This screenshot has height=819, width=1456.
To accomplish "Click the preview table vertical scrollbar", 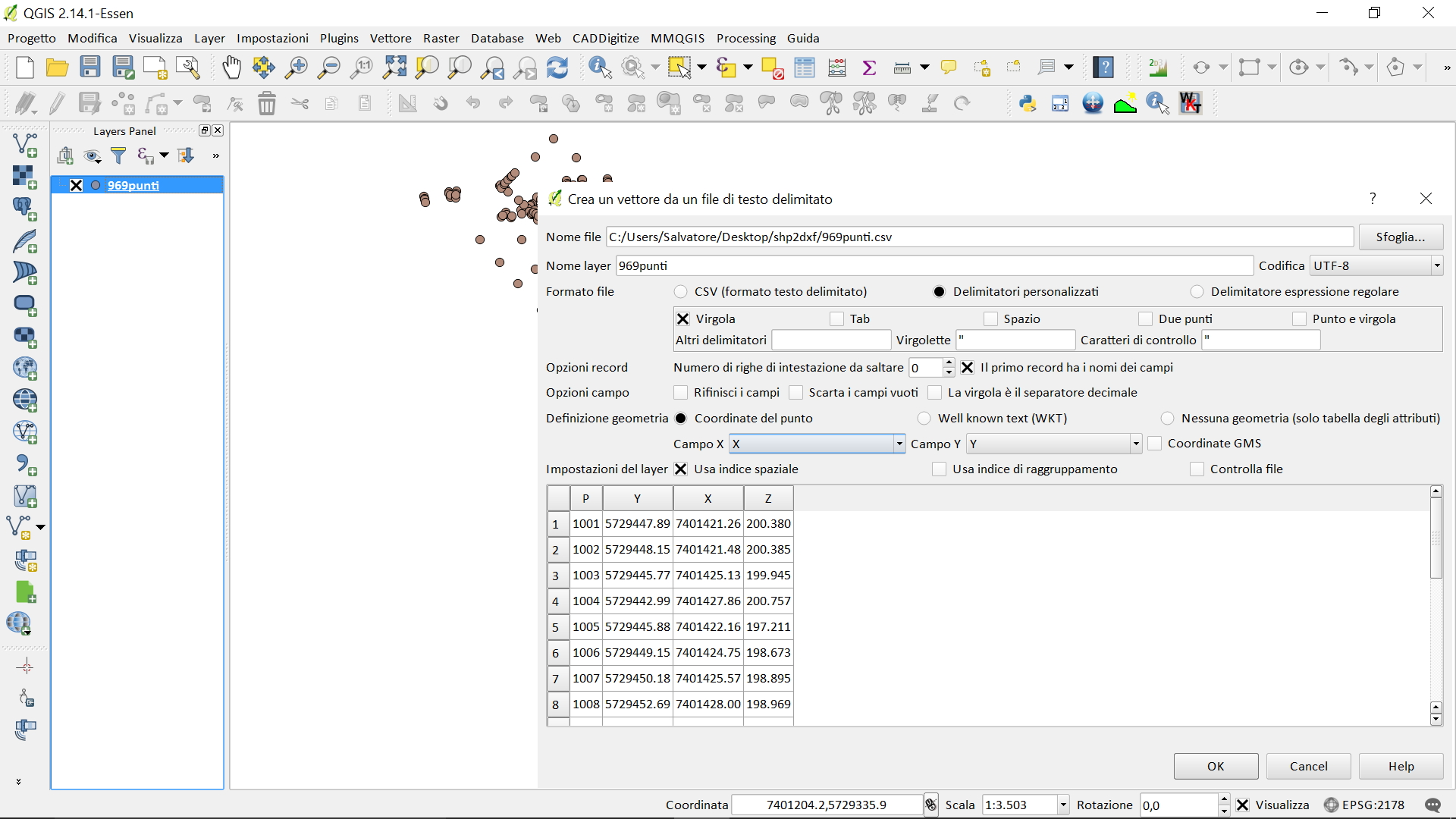I will pyautogui.click(x=1436, y=538).
